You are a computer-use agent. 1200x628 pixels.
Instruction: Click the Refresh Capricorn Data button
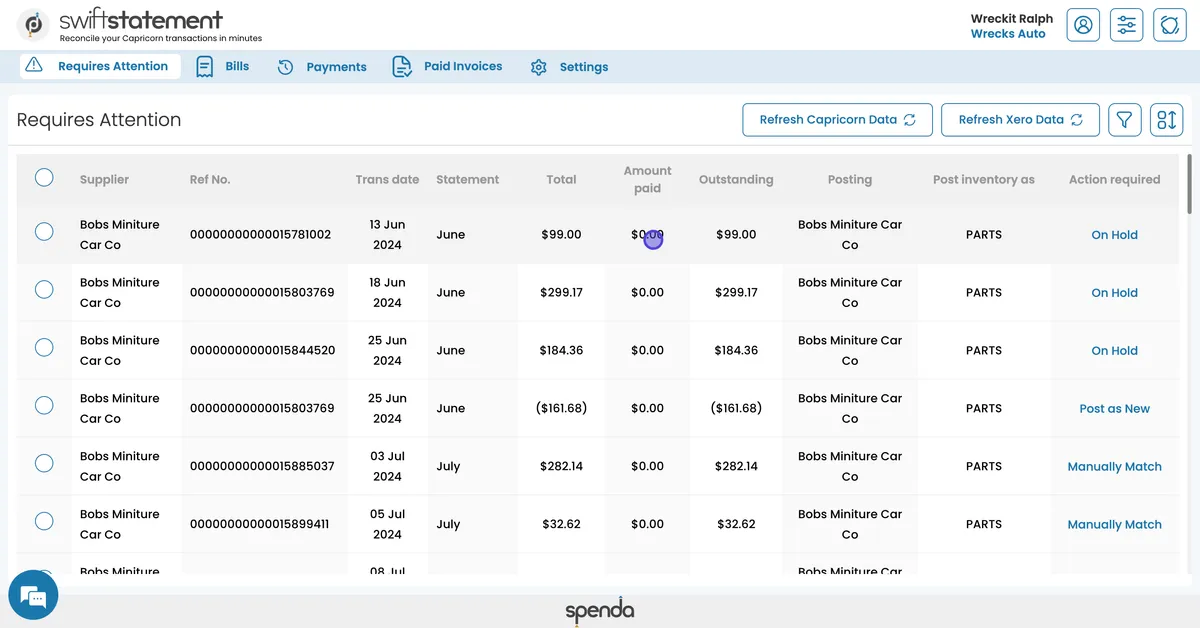point(837,119)
